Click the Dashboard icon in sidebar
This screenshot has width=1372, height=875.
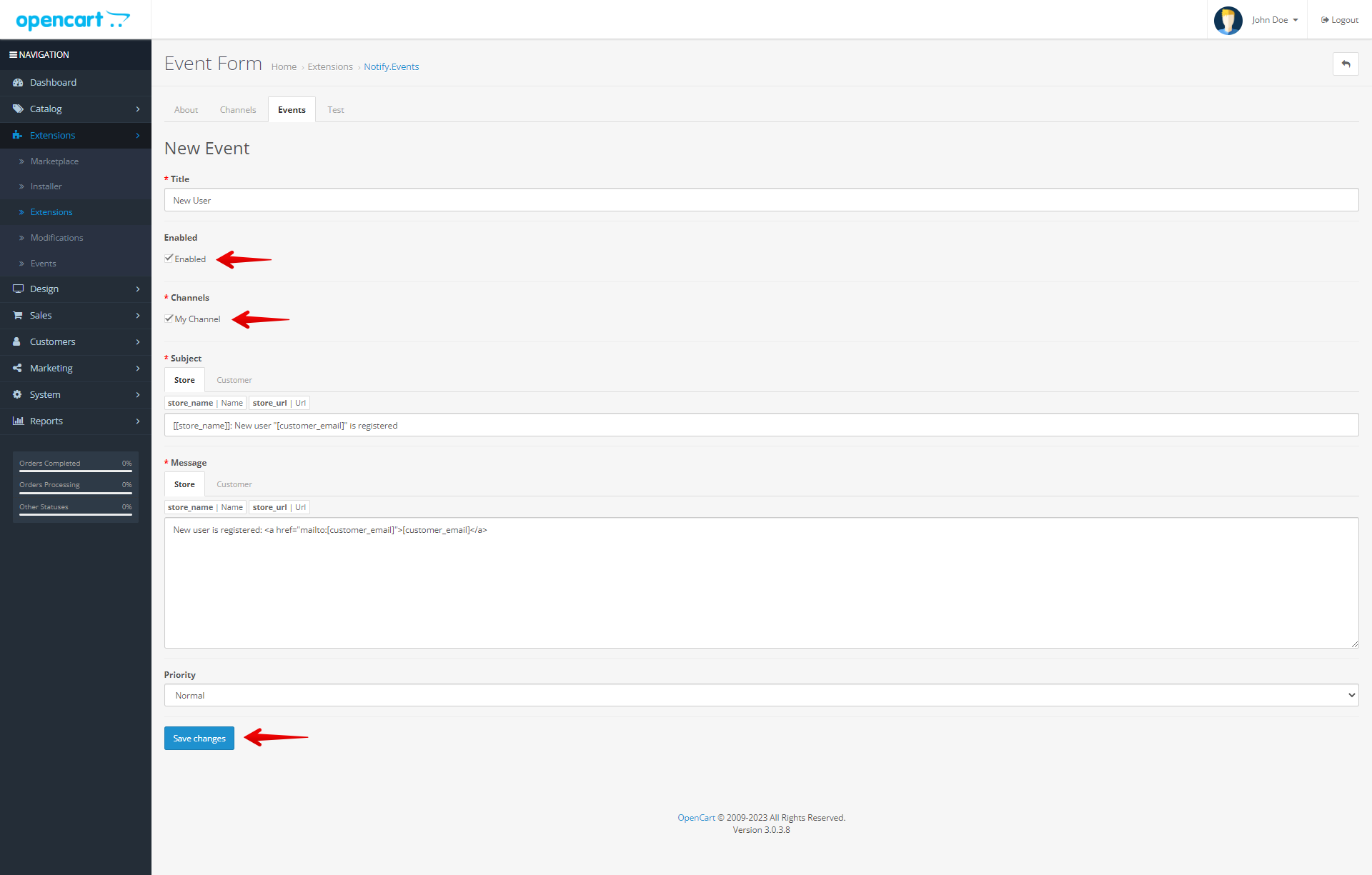click(x=17, y=82)
